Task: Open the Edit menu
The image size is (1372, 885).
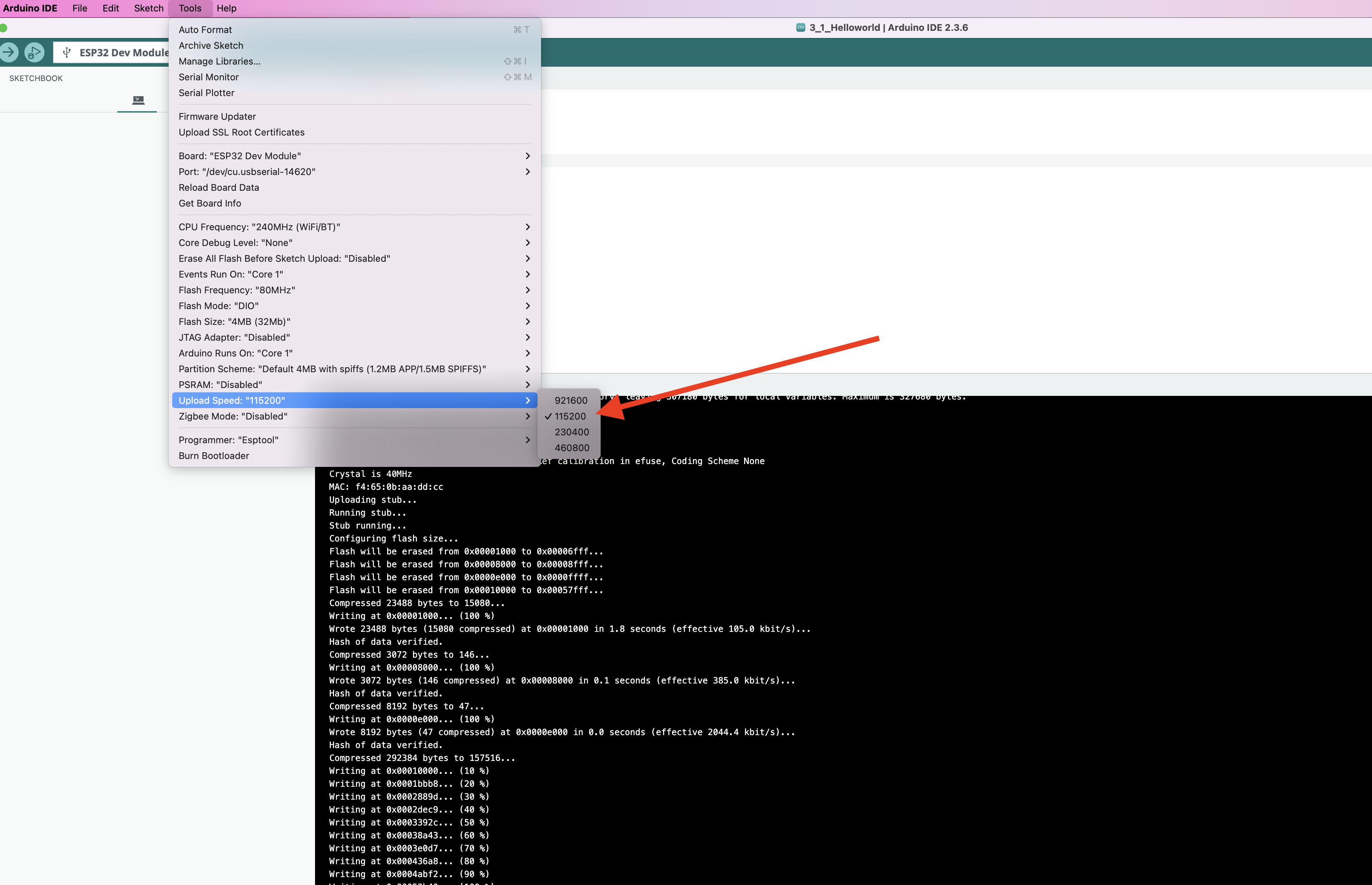Action: point(111,8)
